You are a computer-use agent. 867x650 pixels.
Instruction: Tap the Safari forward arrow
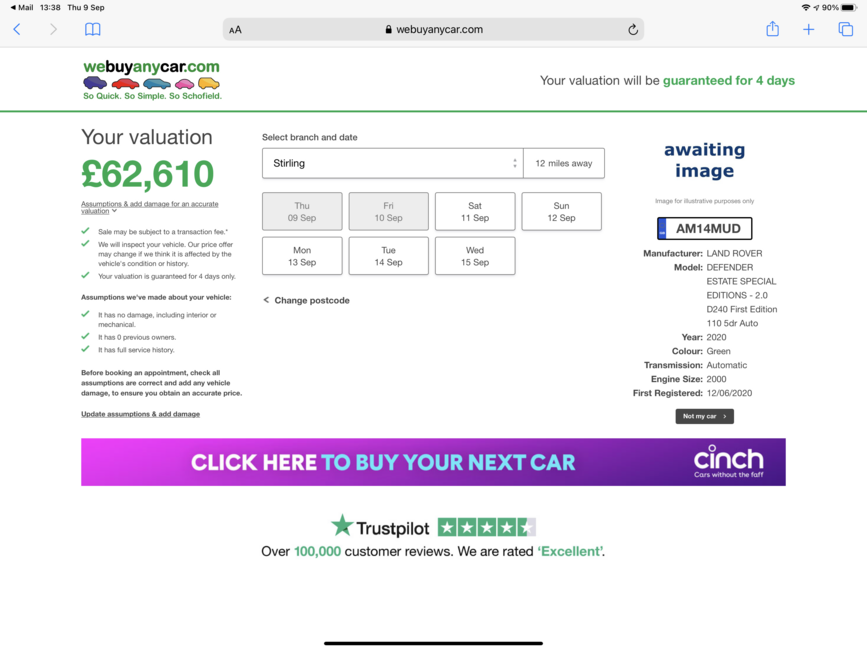[x=53, y=29]
